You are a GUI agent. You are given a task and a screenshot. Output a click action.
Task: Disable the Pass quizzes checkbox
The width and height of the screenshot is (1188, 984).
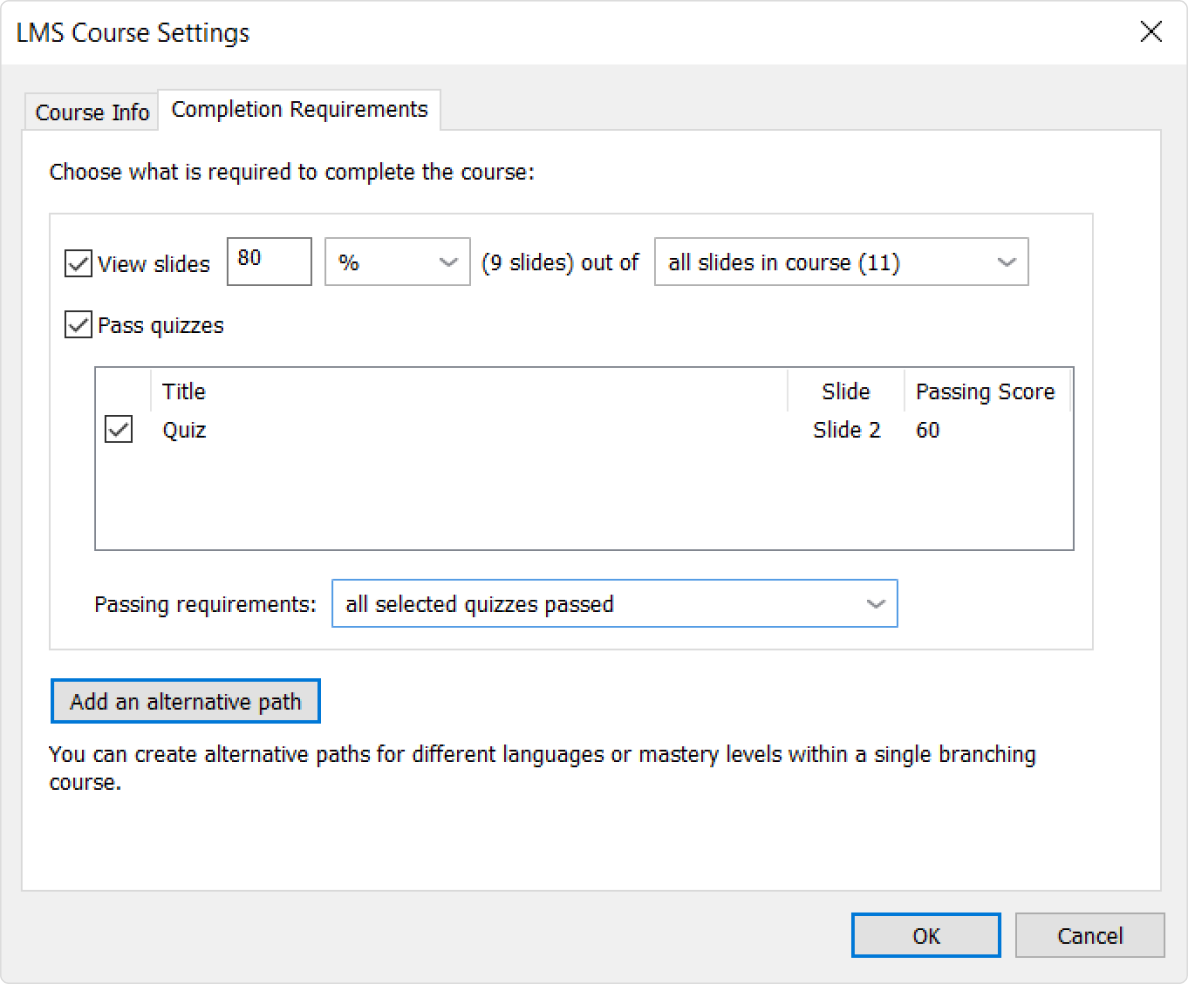pyautogui.click(x=77, y=325)
